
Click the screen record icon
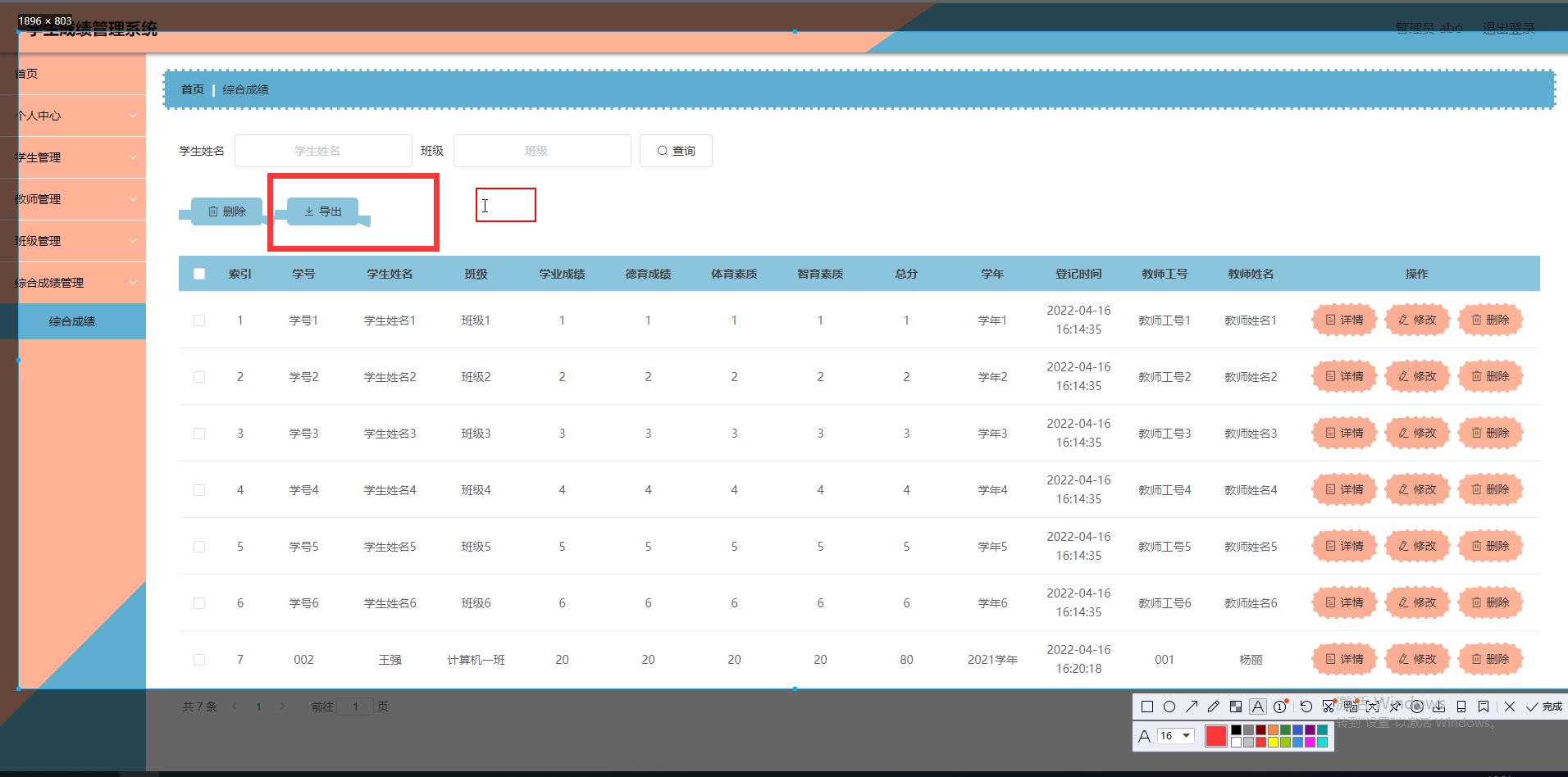1417,707
